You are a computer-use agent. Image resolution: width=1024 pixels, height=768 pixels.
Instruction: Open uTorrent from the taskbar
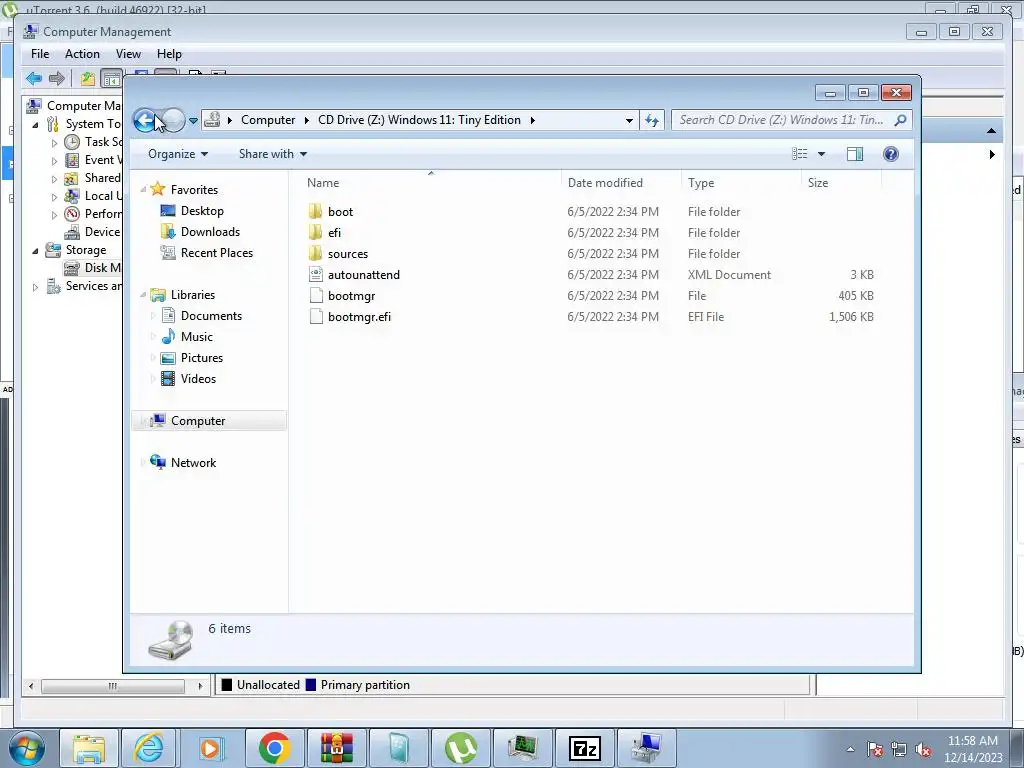tap(460, 748)
